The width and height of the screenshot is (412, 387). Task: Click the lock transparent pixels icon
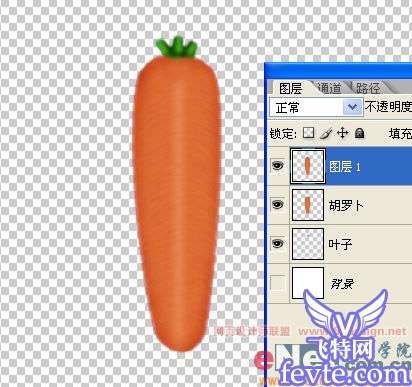click(308, 133)
